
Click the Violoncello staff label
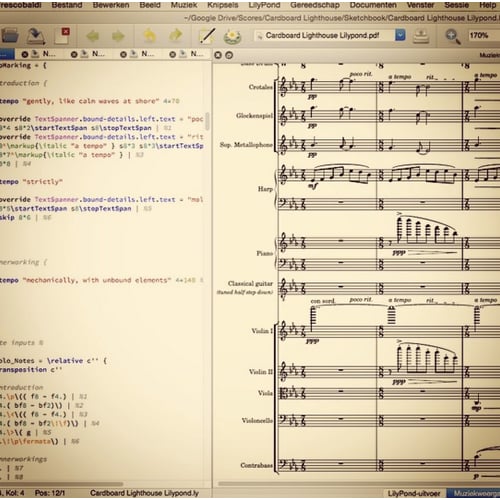tap(257, 420)
